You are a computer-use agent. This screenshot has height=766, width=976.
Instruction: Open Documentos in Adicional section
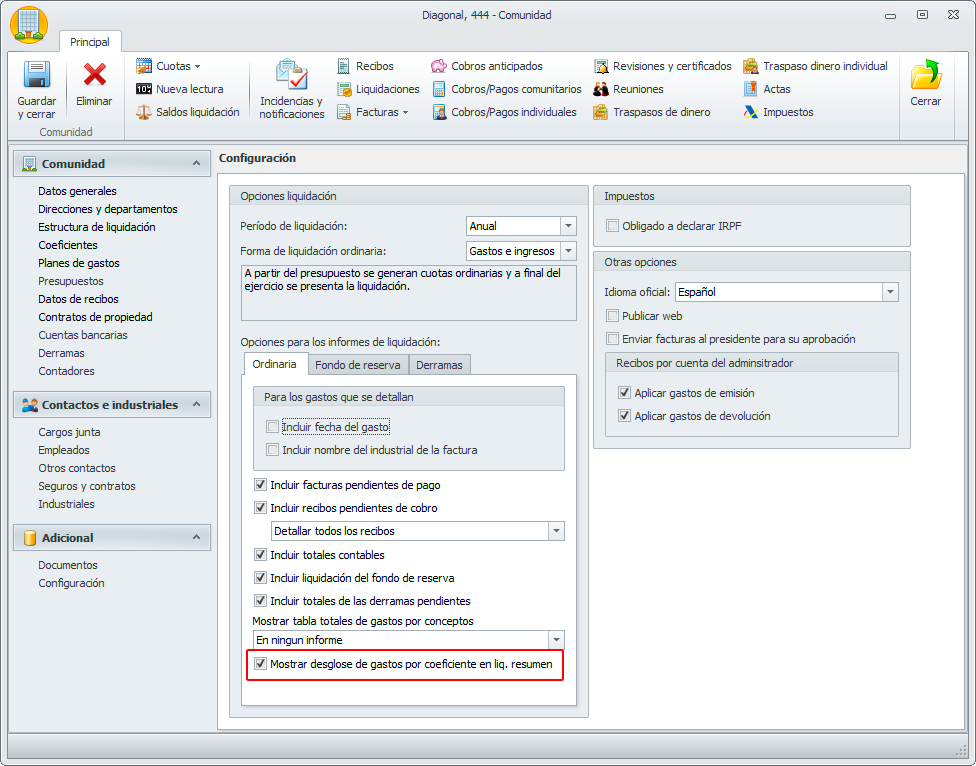pos(68,565)
